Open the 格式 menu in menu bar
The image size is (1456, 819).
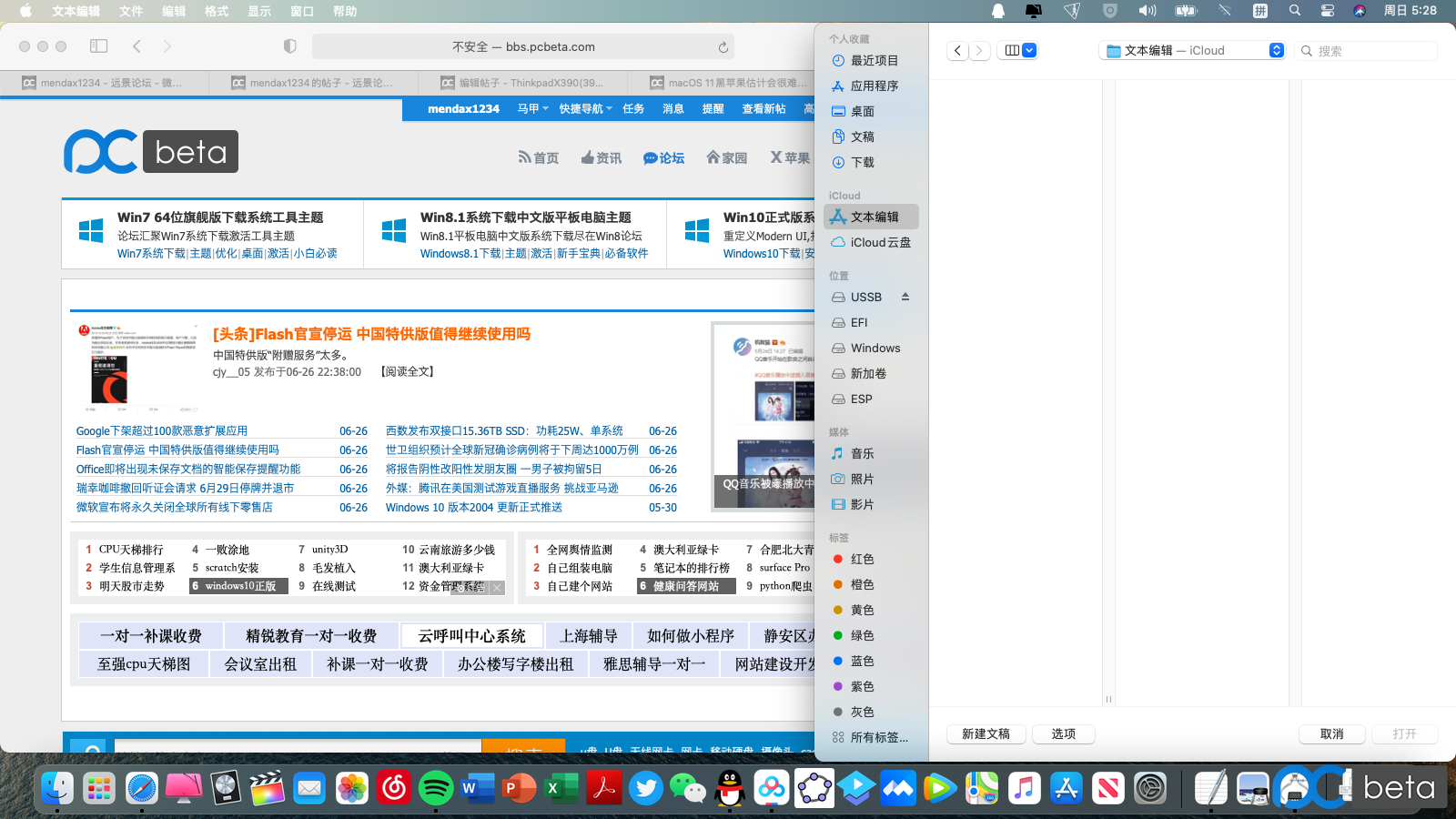217,11
